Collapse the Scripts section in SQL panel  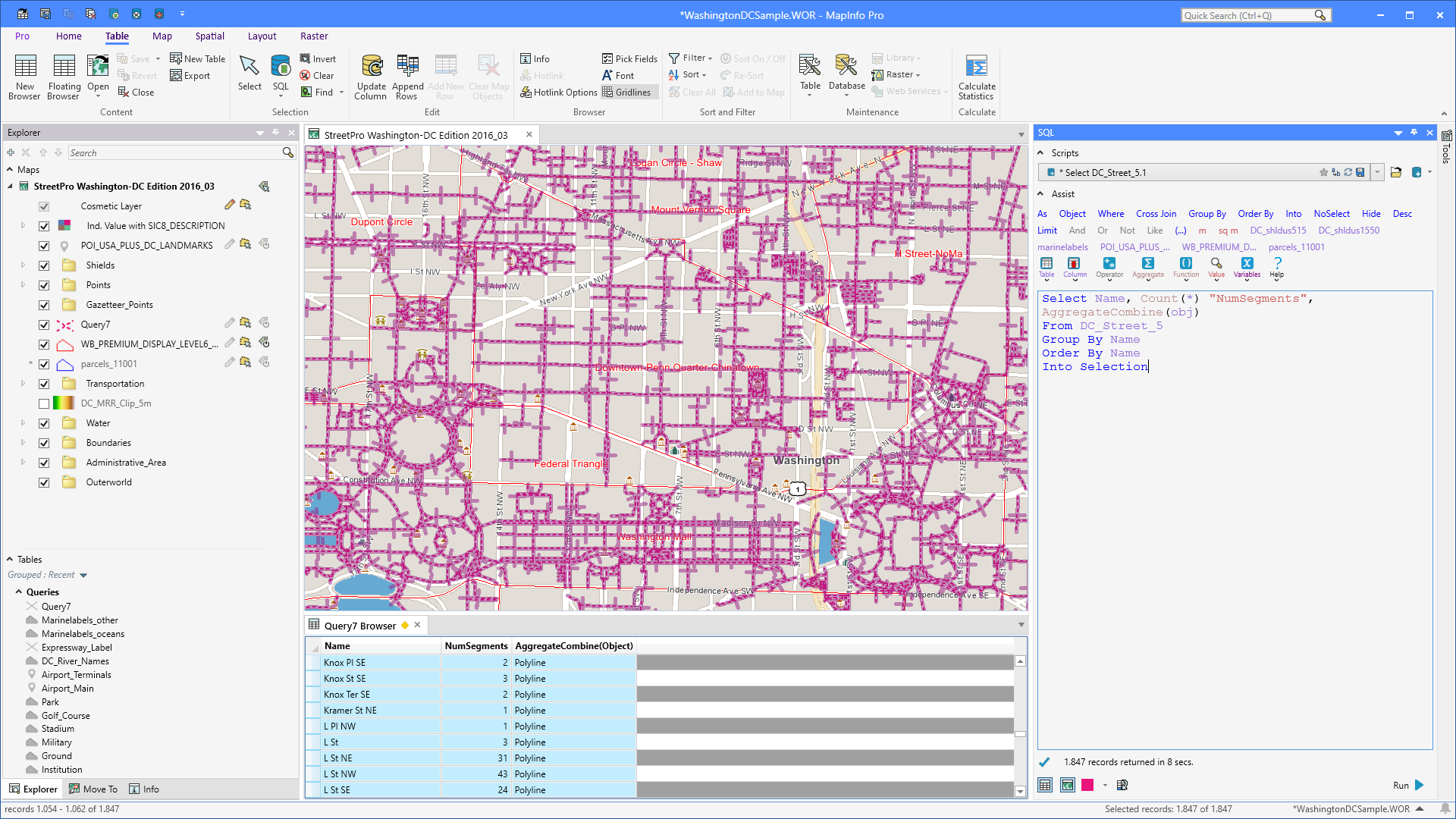[x=1042, y=152]
